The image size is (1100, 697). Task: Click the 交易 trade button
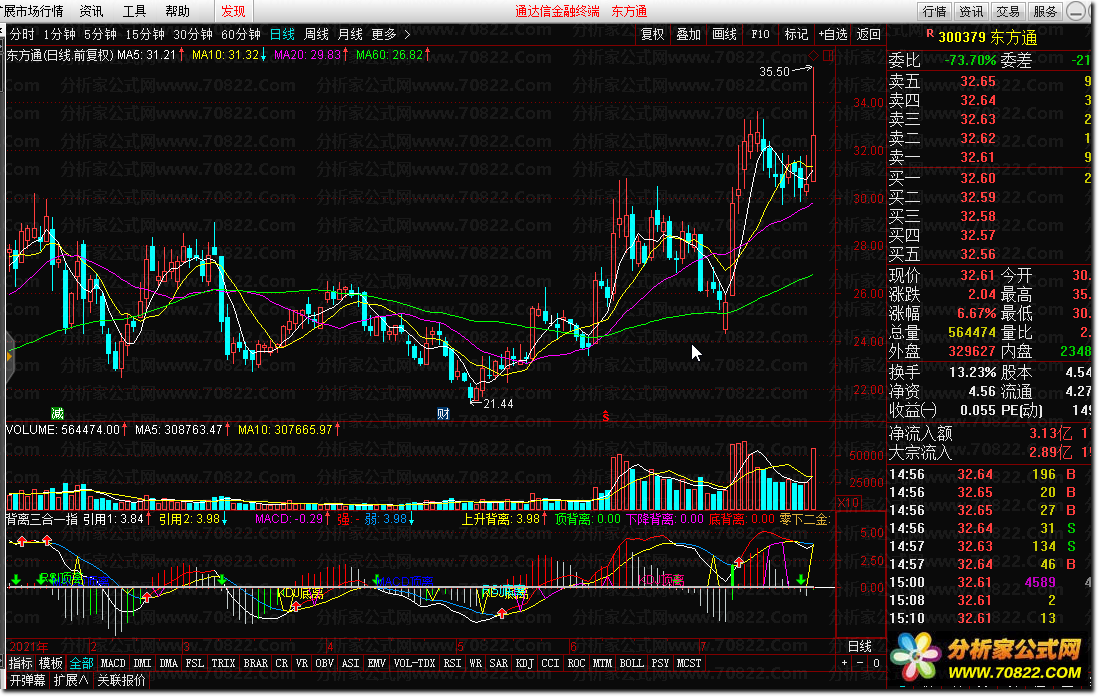click(1008, 11)
